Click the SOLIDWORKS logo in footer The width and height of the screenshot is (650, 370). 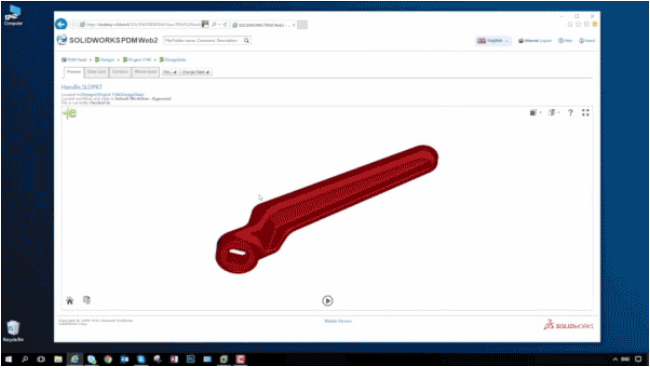pos(568,325)
